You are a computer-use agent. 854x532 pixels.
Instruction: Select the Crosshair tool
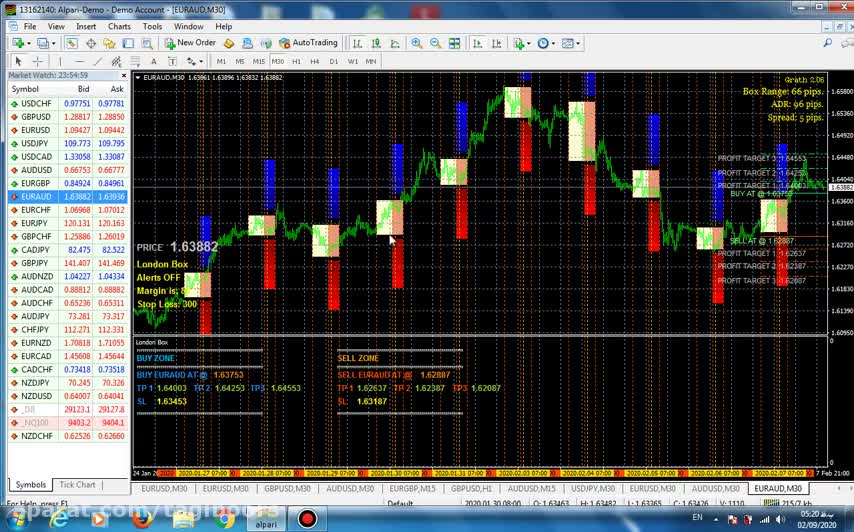click(38, 61)
